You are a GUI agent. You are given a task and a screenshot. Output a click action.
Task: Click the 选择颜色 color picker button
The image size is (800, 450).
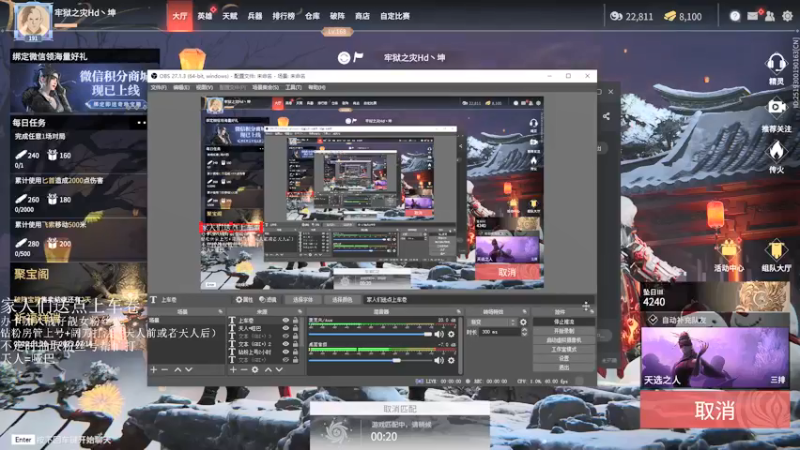[342, 299]
